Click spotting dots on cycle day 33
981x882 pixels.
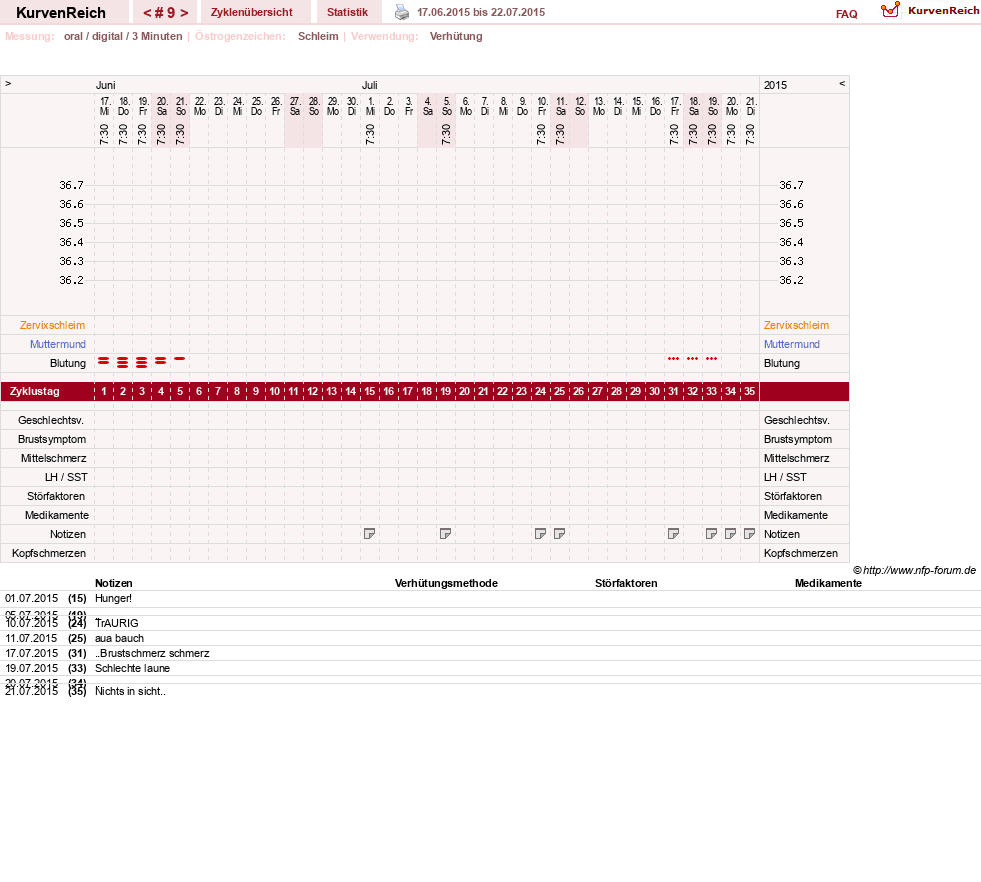(711, 358)
